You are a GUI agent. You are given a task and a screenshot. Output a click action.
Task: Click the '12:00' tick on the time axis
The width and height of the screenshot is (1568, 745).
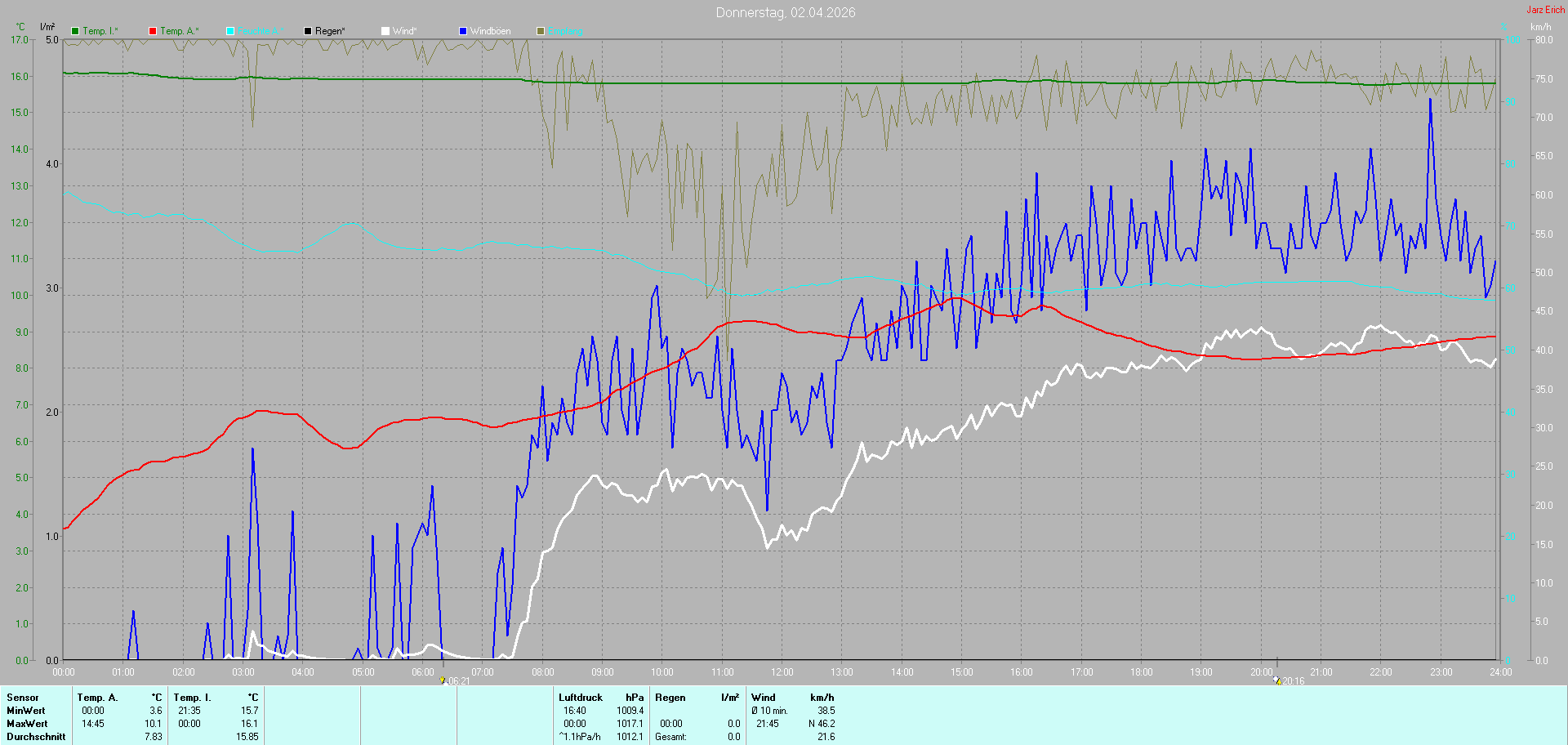coord(782,672)
